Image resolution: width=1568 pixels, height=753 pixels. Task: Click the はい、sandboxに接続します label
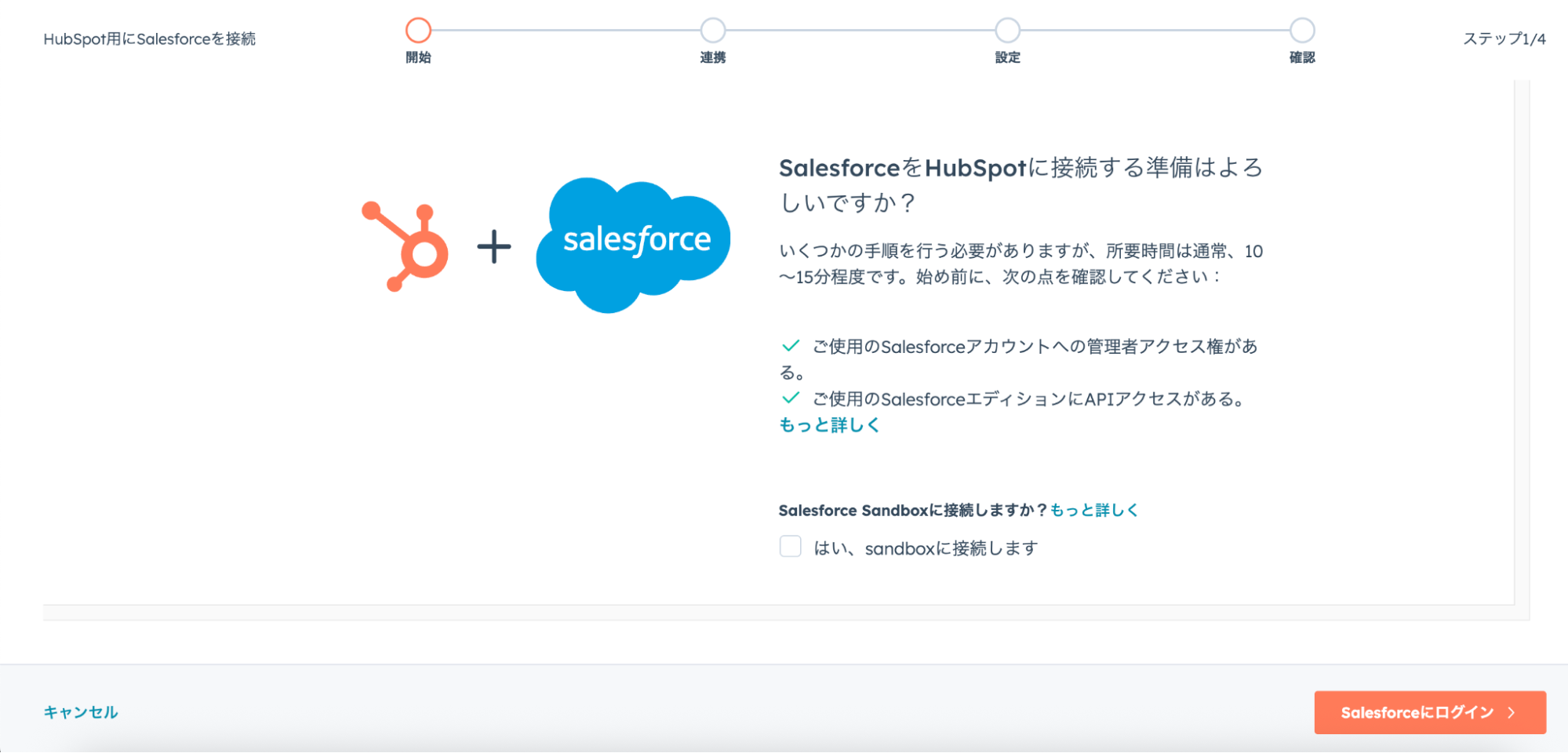pyautogui.click(x=926, y=548)
